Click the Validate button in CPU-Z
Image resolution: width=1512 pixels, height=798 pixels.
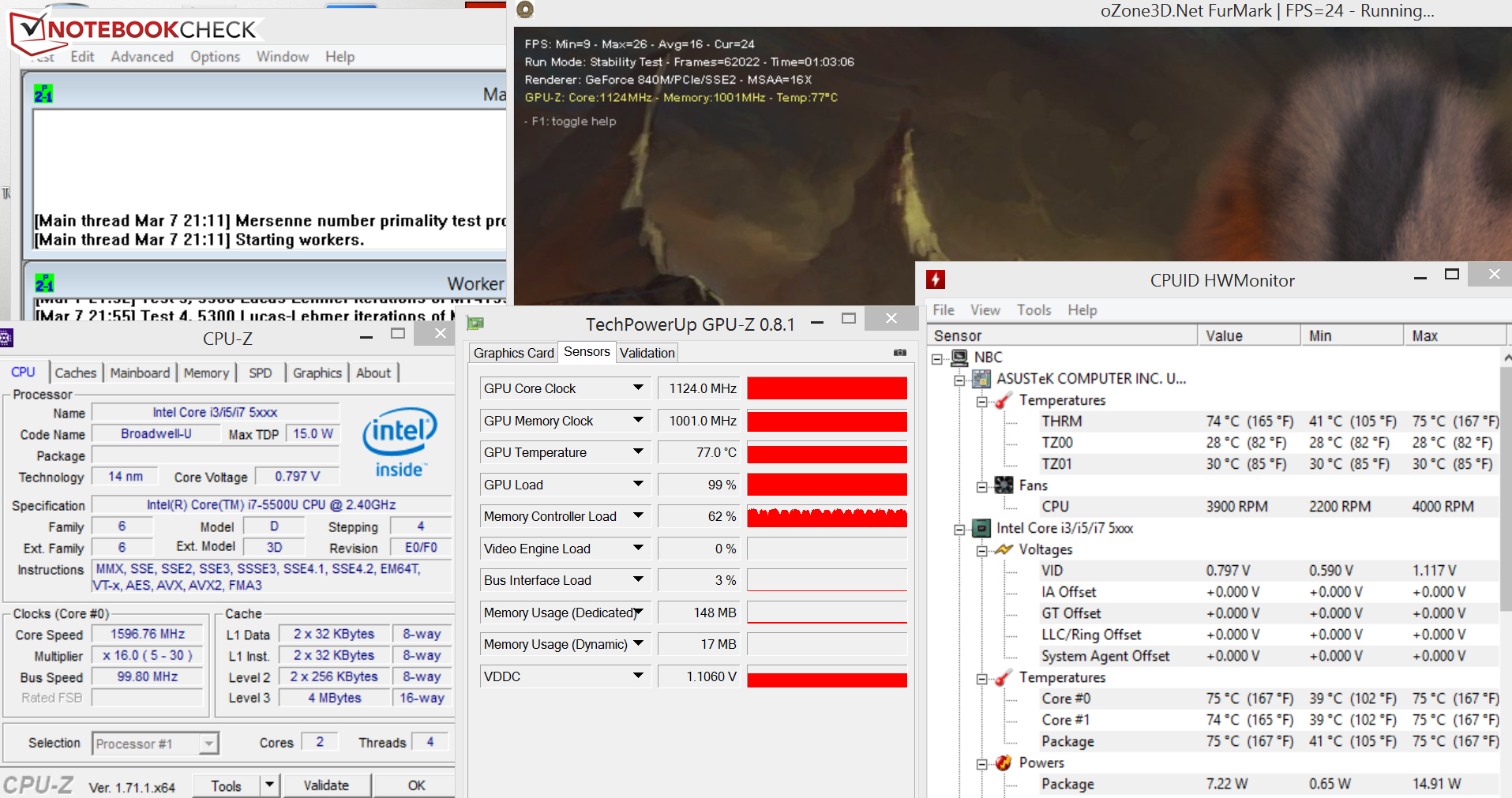click(x=326, y=785)
